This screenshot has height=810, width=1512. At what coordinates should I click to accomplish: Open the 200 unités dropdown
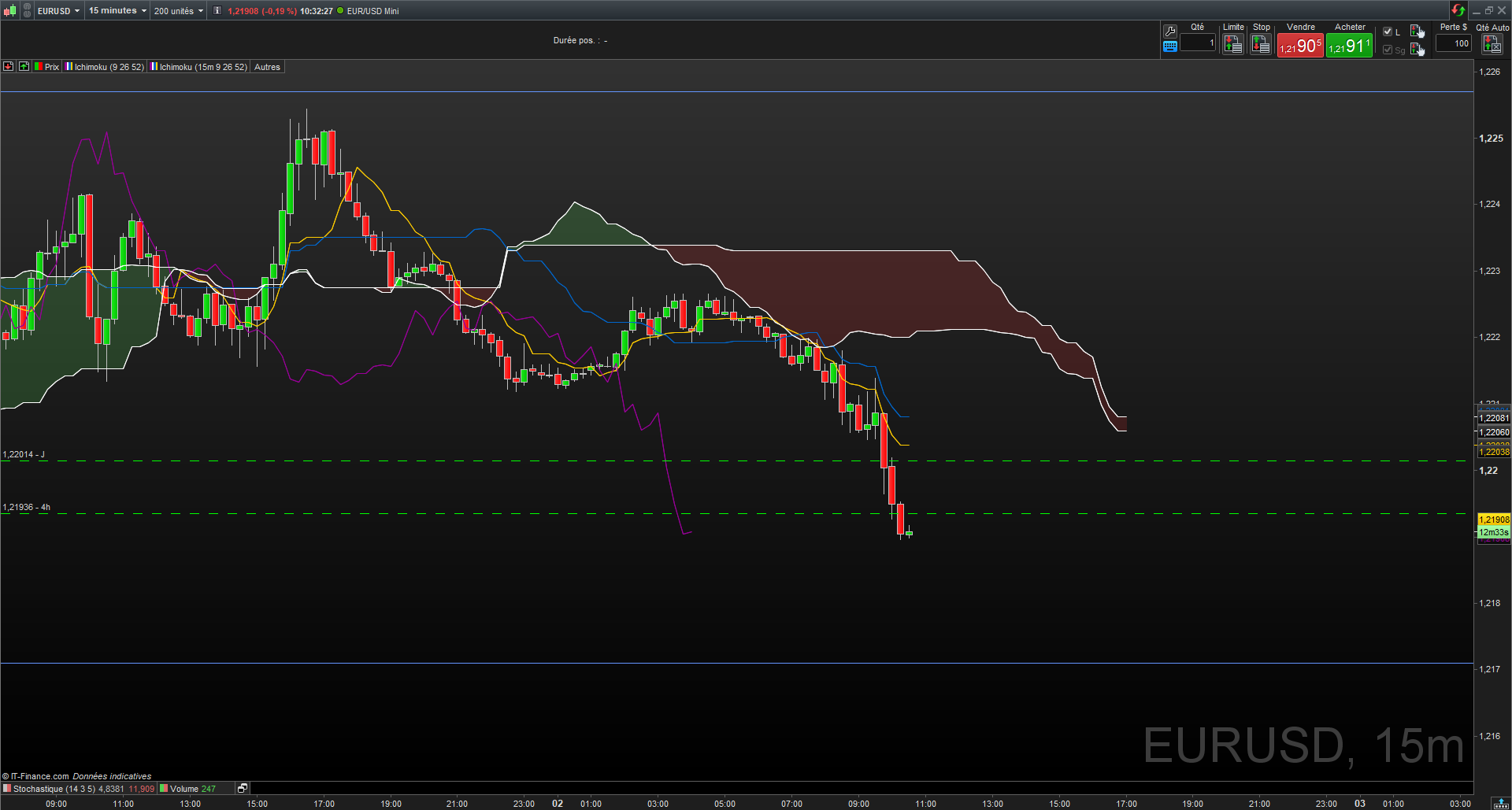(x=179, y=11)
